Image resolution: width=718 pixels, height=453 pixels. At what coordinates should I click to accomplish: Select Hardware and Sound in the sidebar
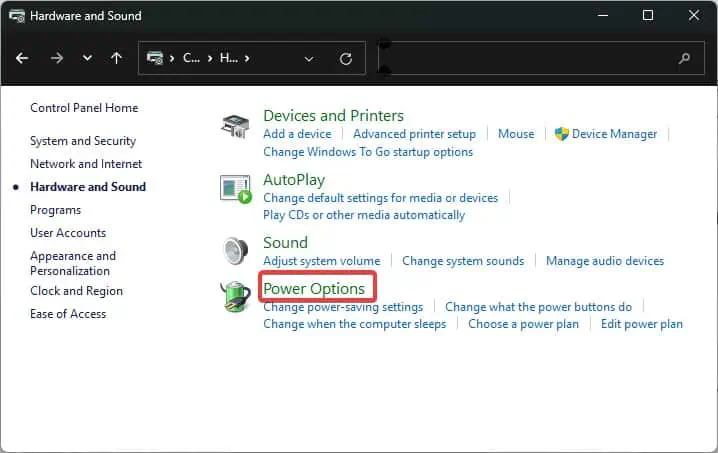pos(88,187)
